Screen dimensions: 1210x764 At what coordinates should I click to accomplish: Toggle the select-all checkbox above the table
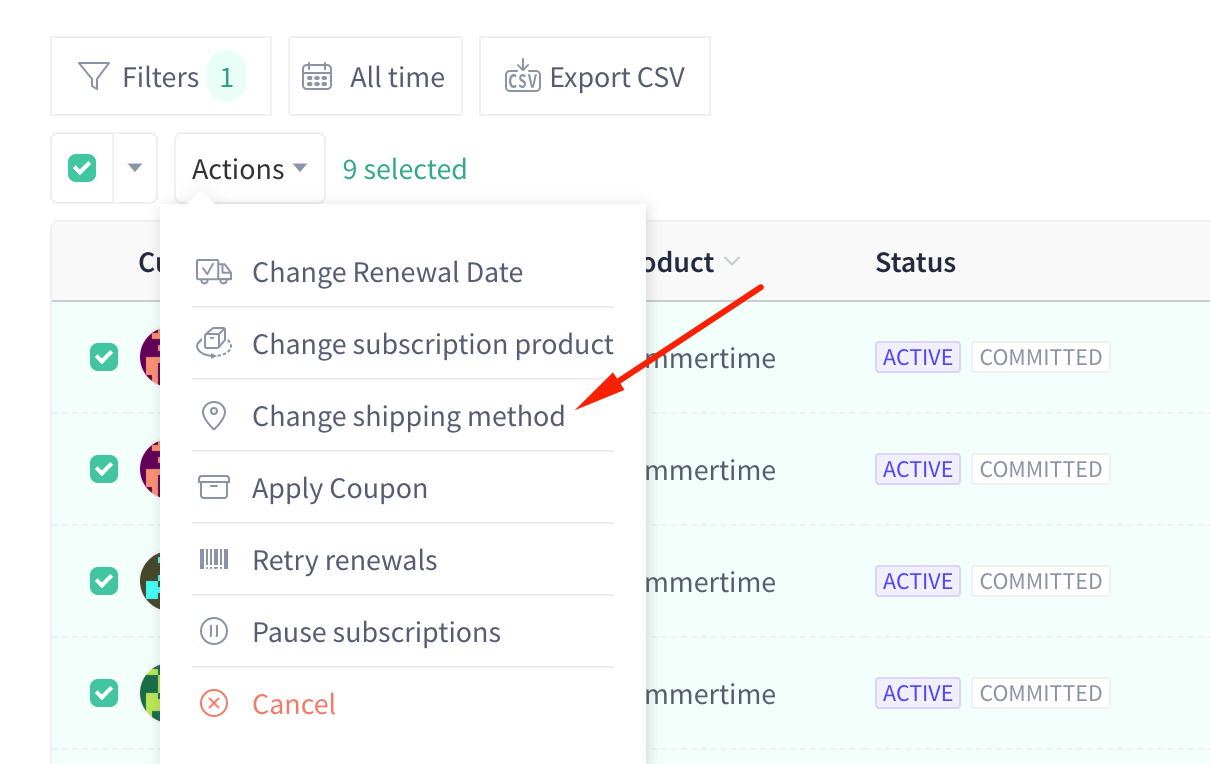pos(82,168)
